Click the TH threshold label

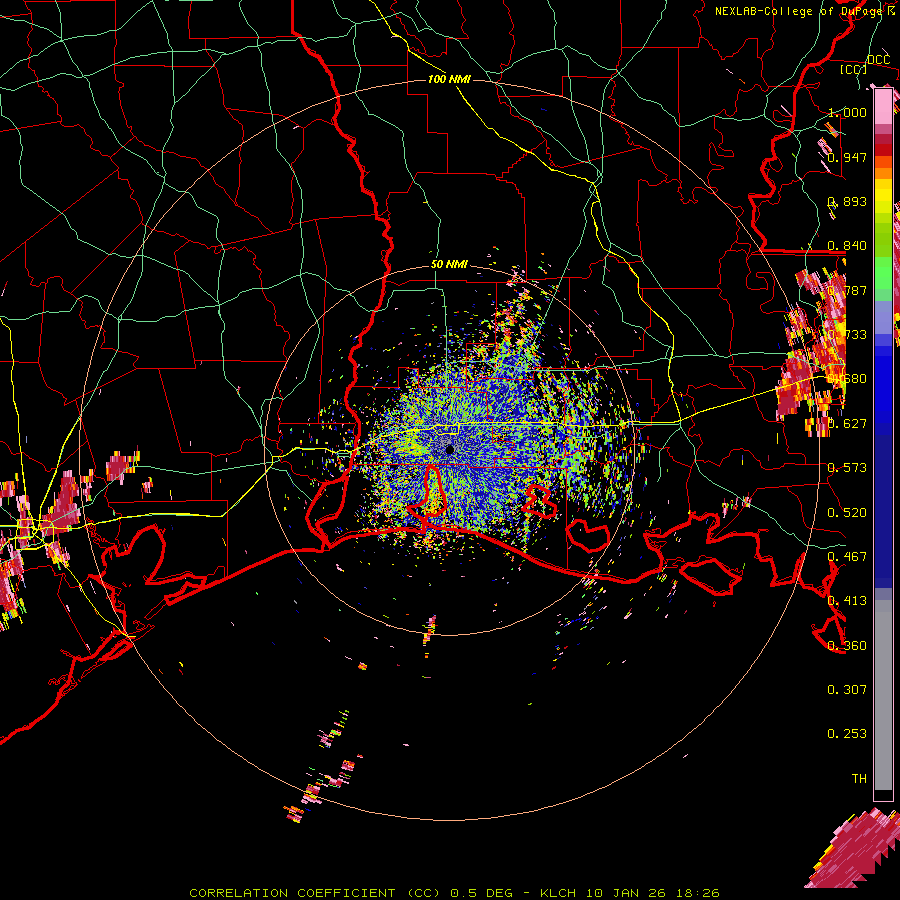pos(859,779)
